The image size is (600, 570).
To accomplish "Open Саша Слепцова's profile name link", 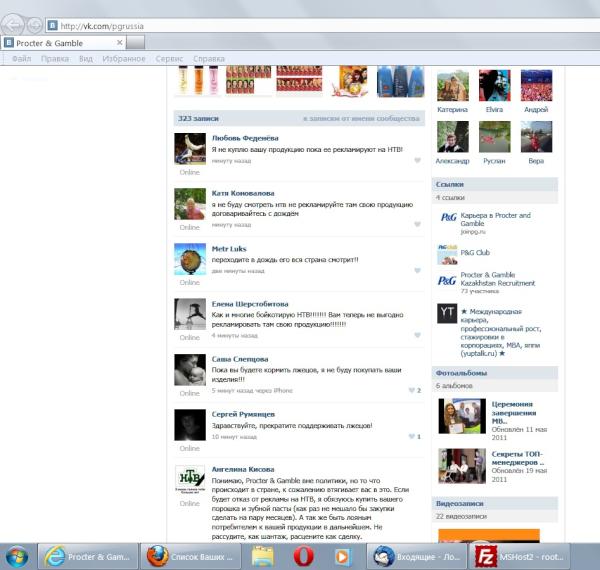I will coord(240,359).
